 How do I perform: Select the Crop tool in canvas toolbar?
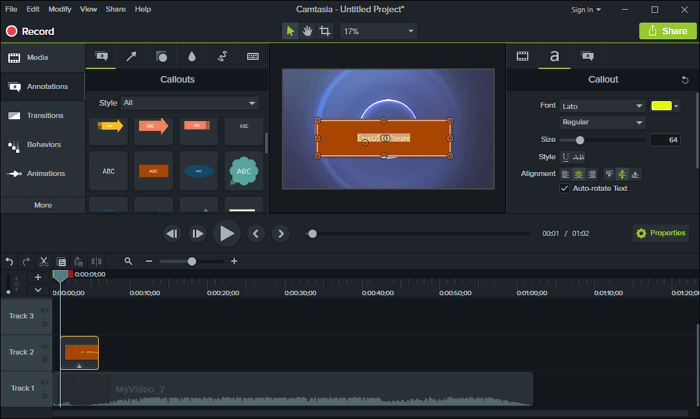click(324, 31)
